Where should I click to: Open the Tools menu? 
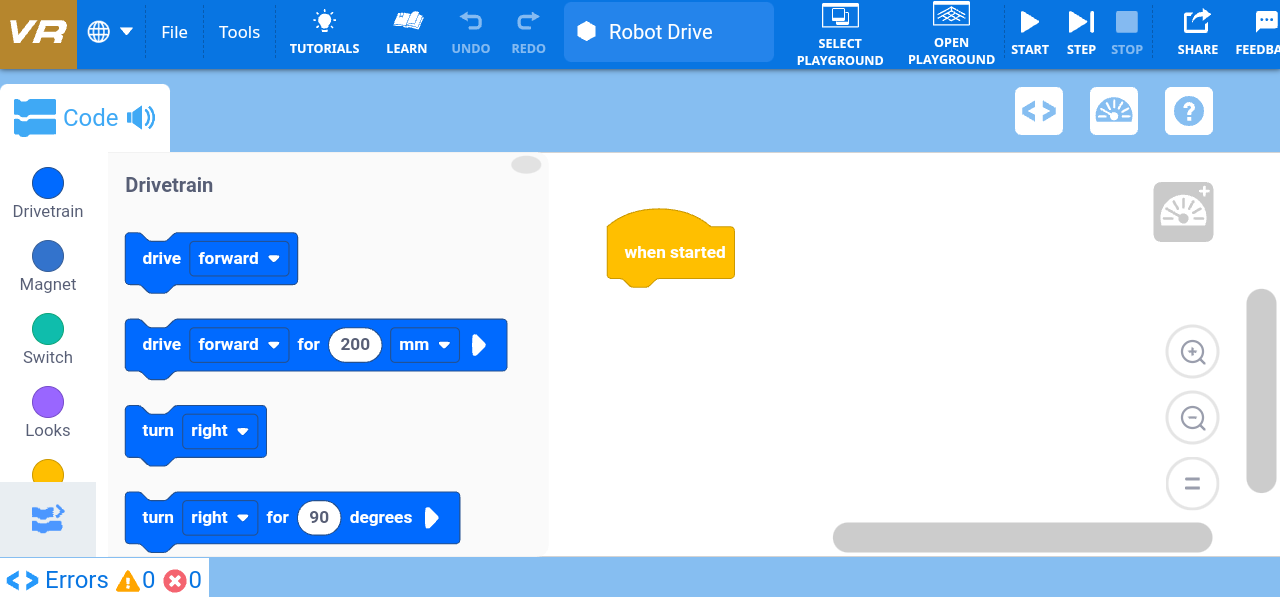tap(239, 32)
